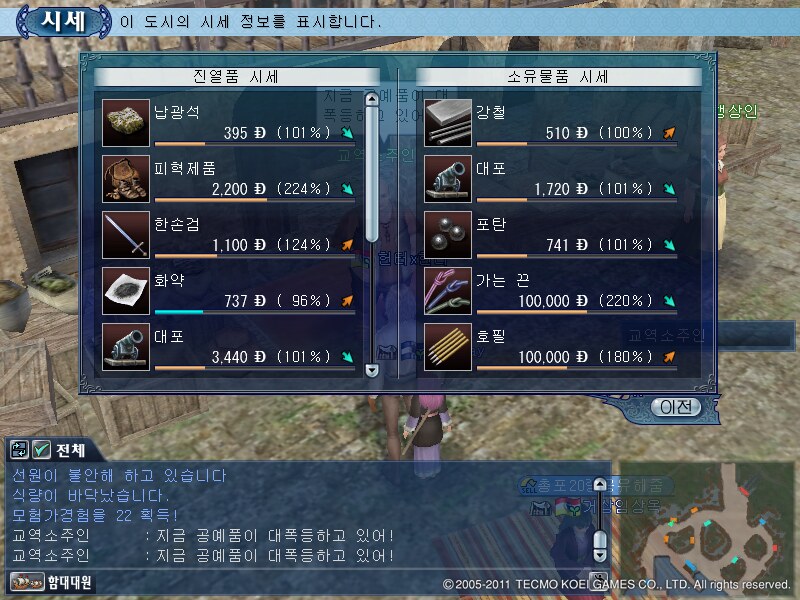Click the market list scroll up arrow
The height and width of the screenshot is (600, 800).
[372, 99]
